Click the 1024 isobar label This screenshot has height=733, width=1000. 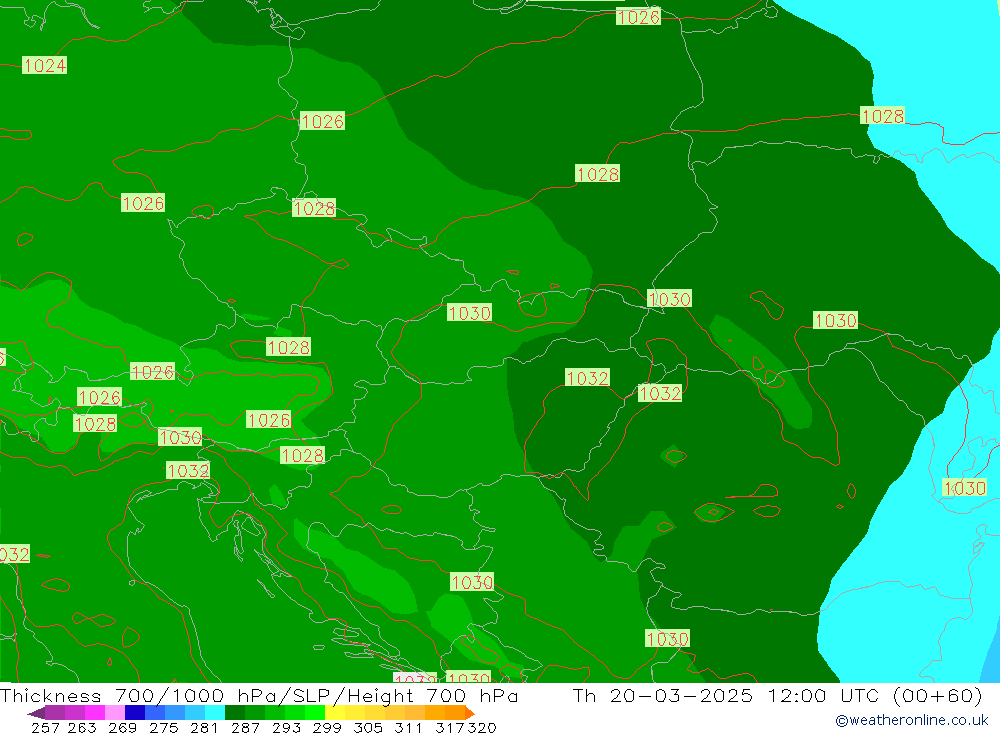[45, 65]
